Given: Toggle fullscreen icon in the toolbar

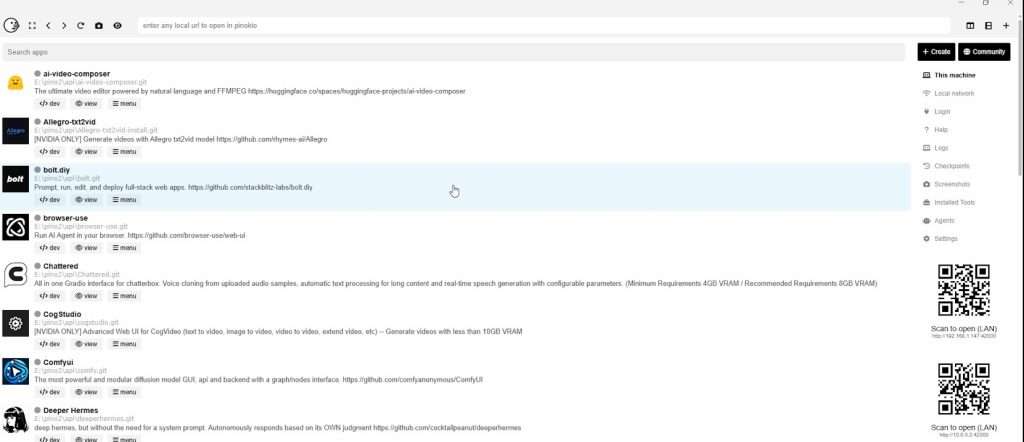Looking at the screenshot, I should (32, 25).
